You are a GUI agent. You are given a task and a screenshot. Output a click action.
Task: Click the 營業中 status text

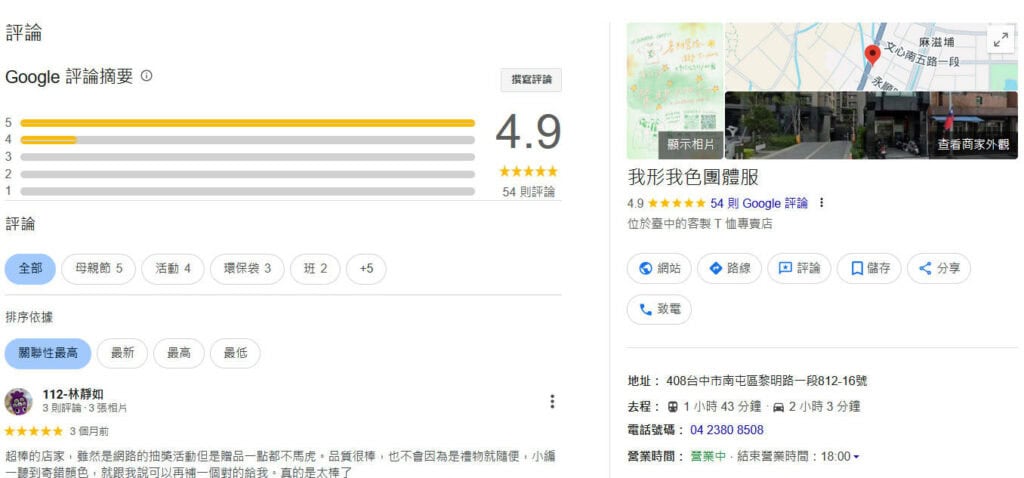708,456
